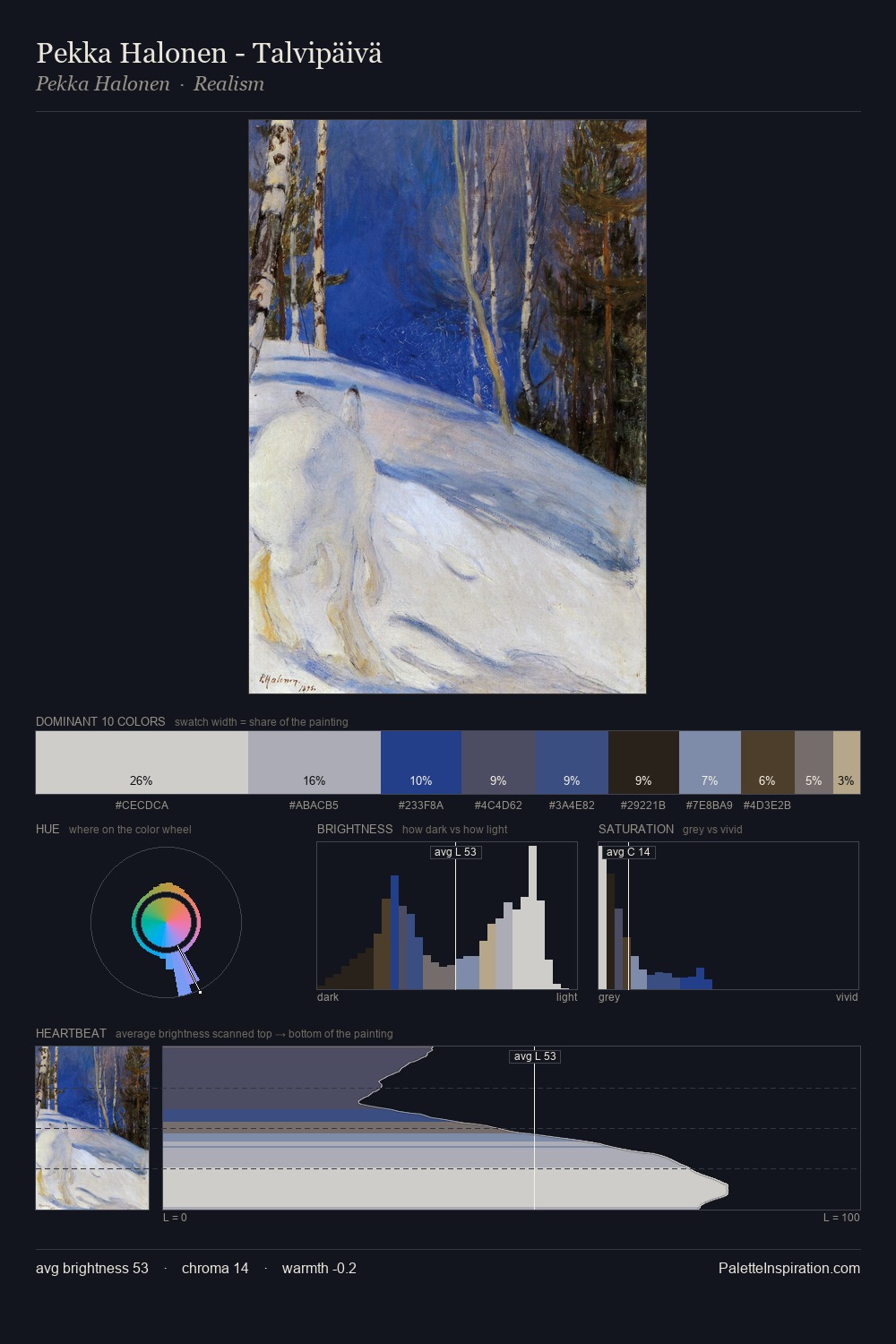Image resolution: width=896 pixels, height=1344 pixels.
Task: Click the '#29221B' hex code label
Action: (x=643, y=806)
